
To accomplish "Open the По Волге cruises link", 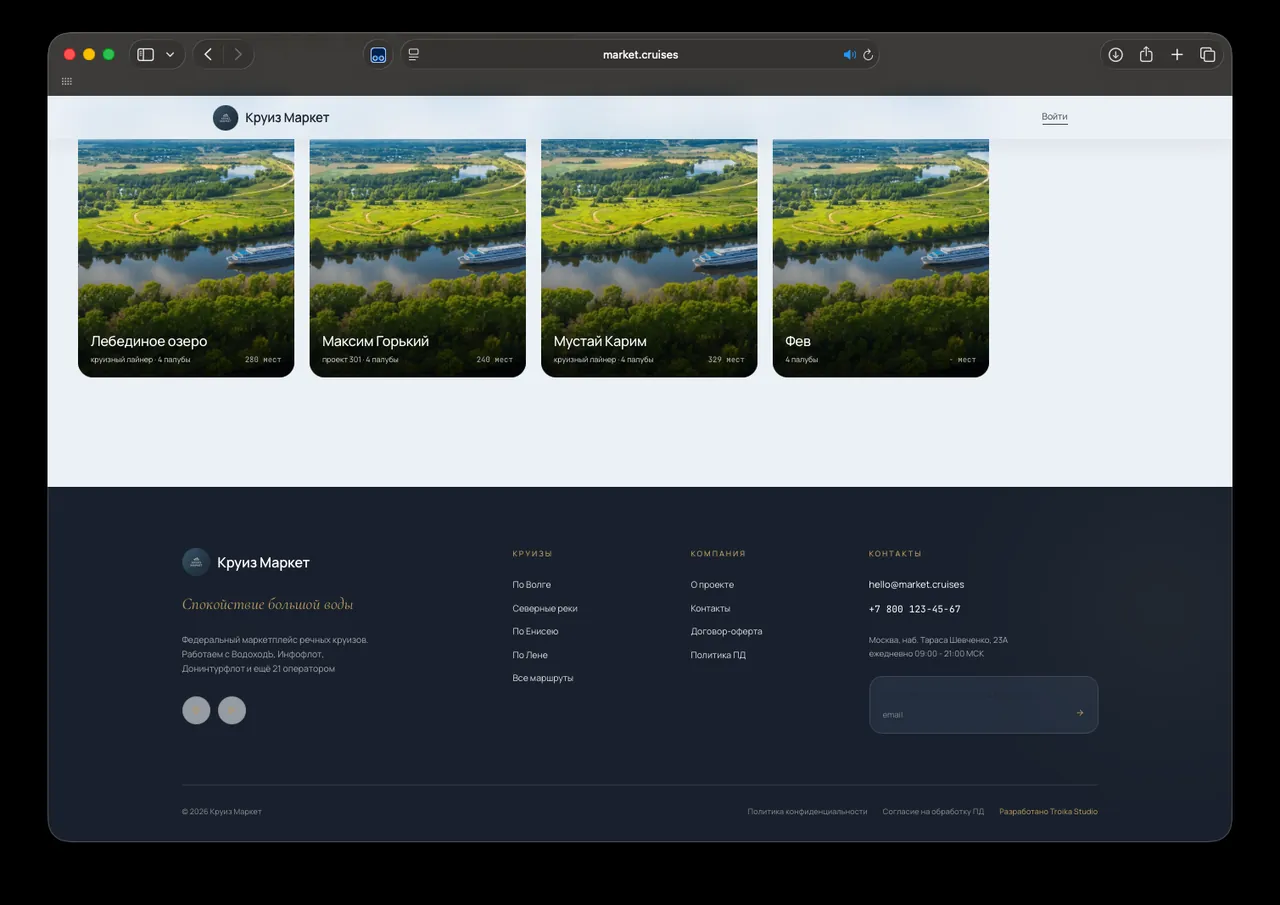I will [531, 585].
